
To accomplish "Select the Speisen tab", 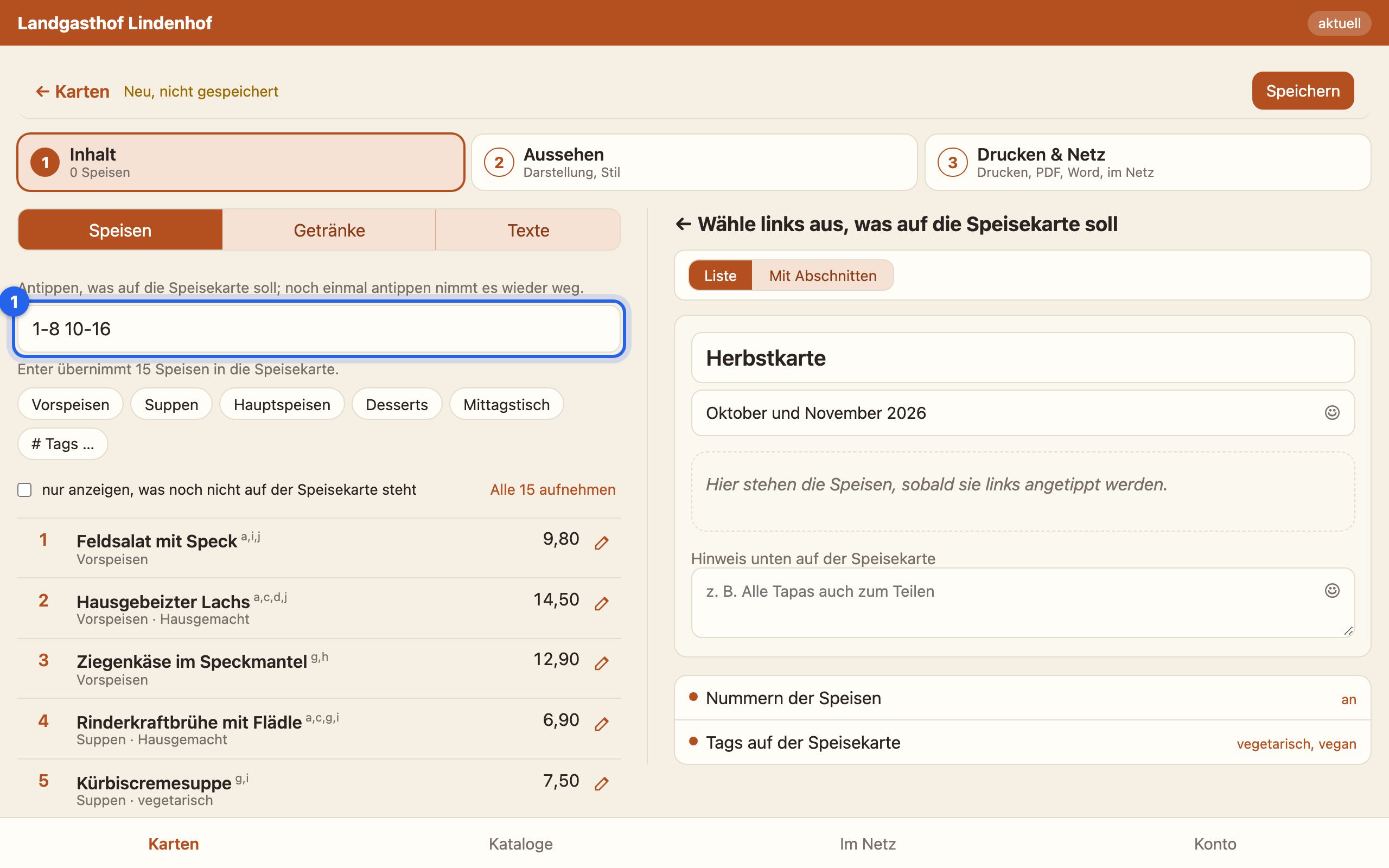I will 120,230.
